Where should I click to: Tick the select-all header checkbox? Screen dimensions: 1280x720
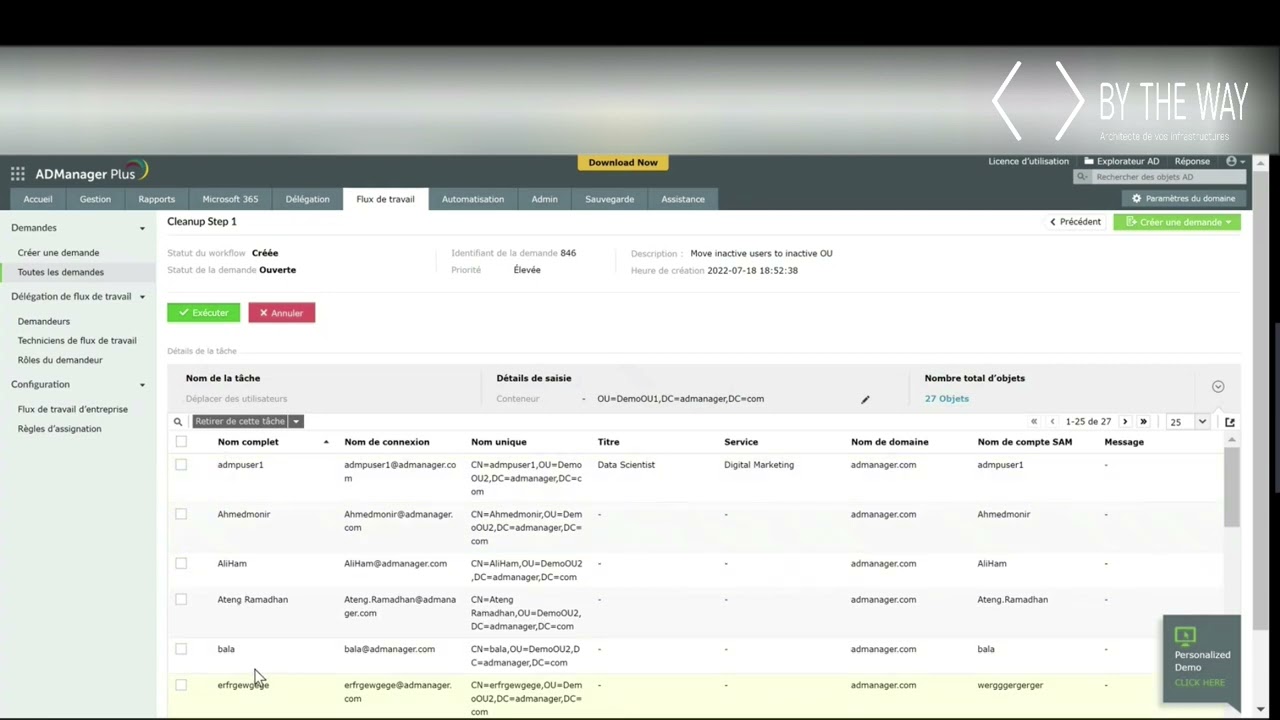point(181,441)
